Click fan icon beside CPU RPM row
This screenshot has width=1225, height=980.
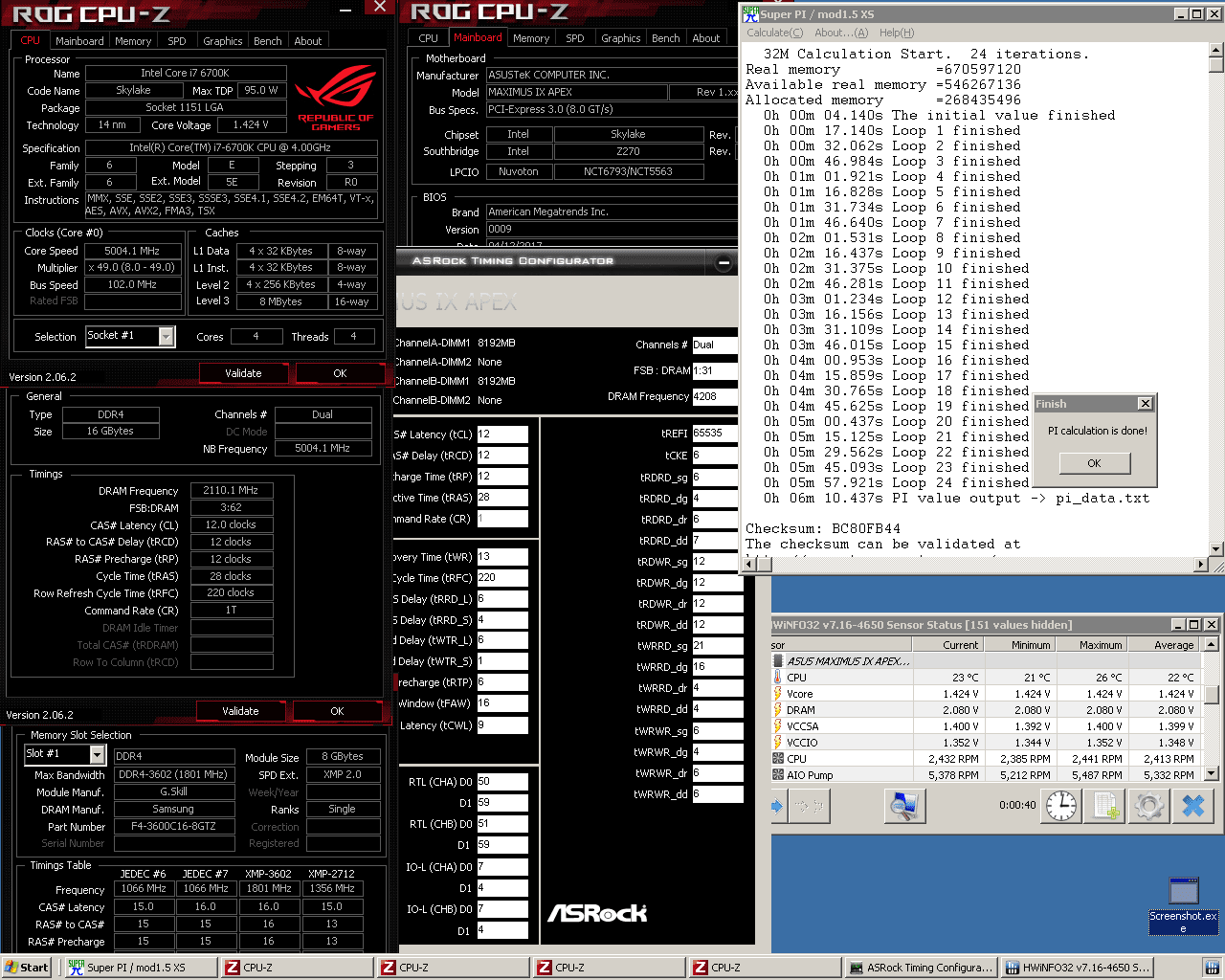point(777,758)
